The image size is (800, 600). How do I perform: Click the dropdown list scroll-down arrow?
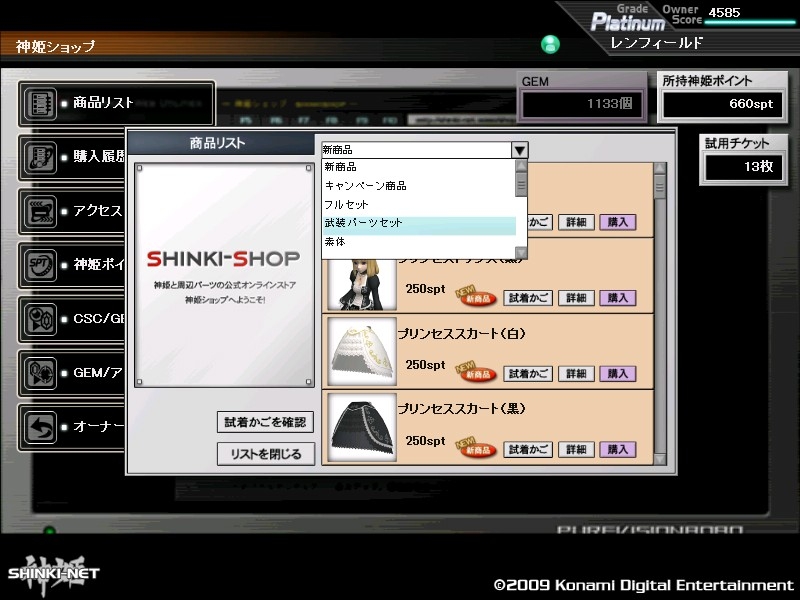521,253
